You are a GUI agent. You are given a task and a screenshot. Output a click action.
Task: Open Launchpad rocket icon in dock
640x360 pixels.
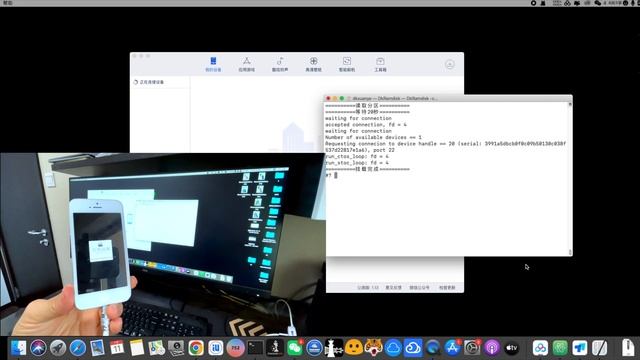tap(58, 348)
